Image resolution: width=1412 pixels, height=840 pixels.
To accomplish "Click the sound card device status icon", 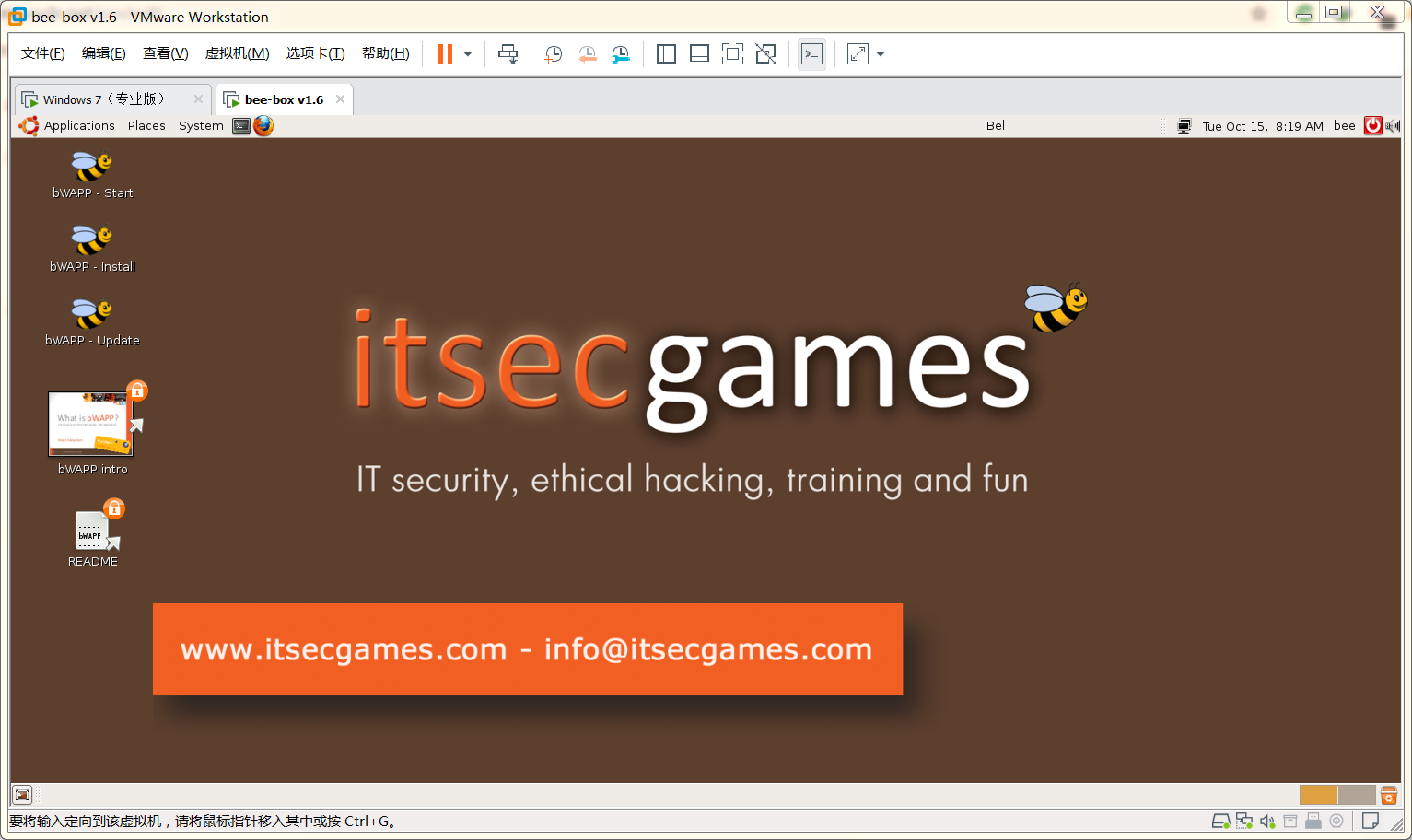I will click(x=1267, y=821).
